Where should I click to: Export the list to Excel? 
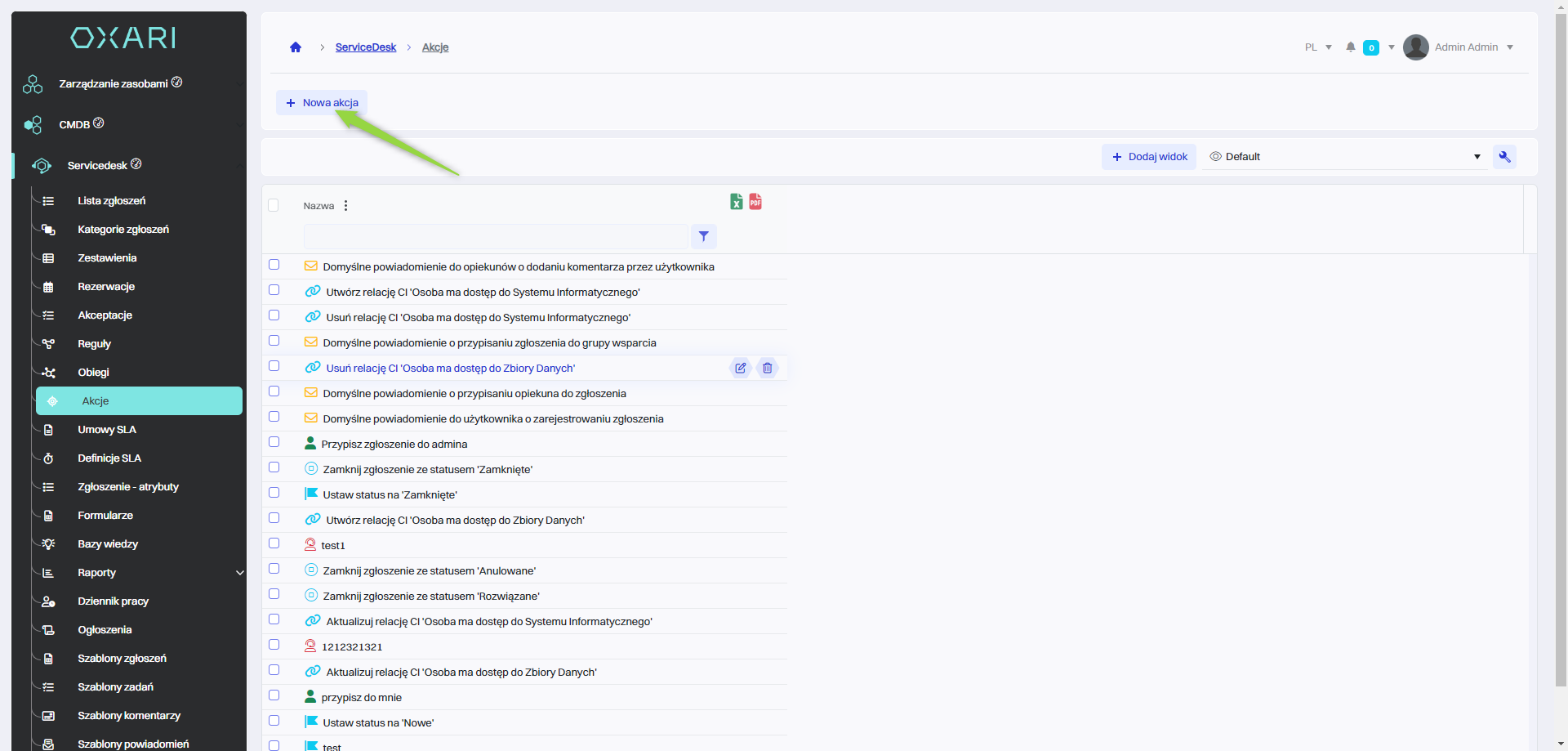pyautogui.click(x=736, y=202)
